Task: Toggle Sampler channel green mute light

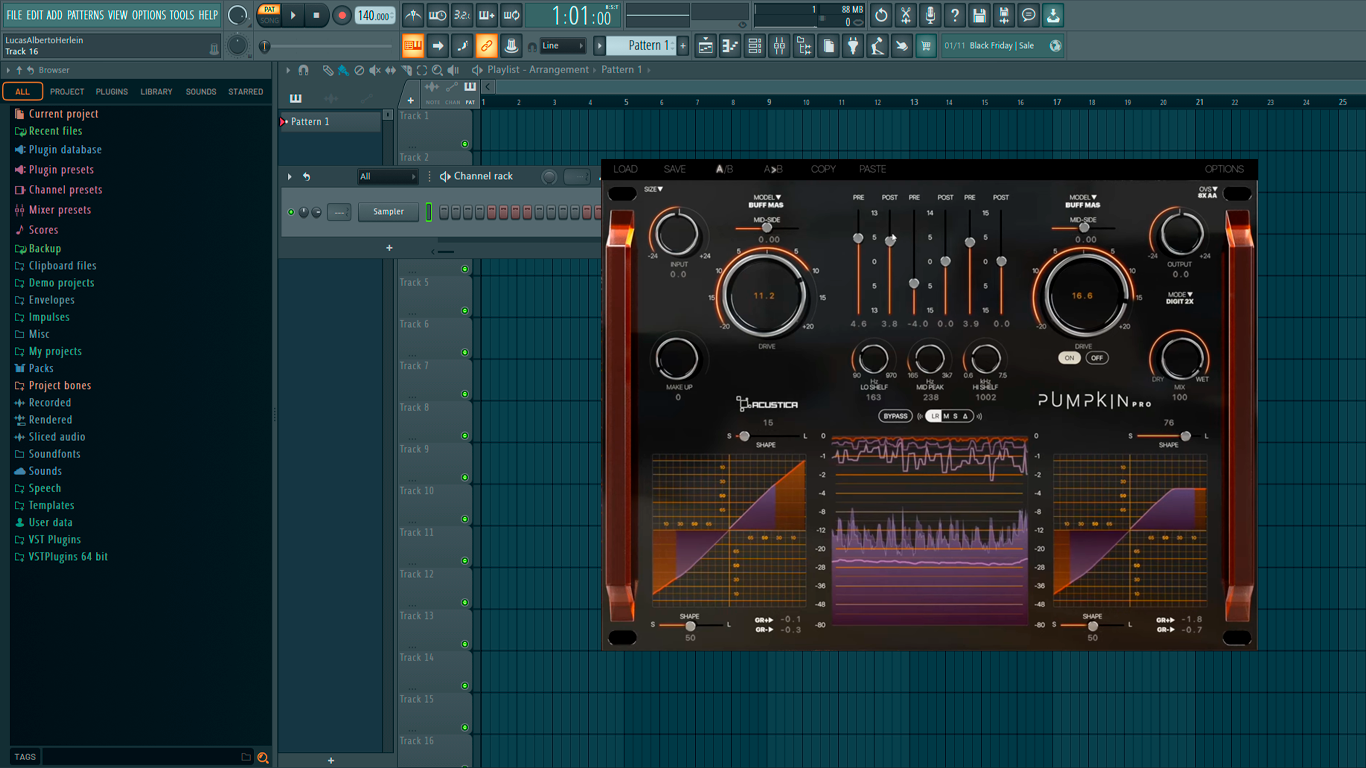Action: (x=291, y=212)
